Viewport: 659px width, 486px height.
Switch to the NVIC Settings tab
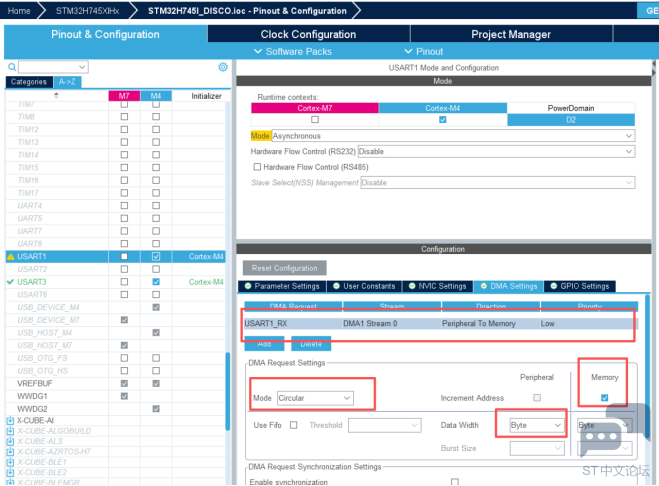435,286
